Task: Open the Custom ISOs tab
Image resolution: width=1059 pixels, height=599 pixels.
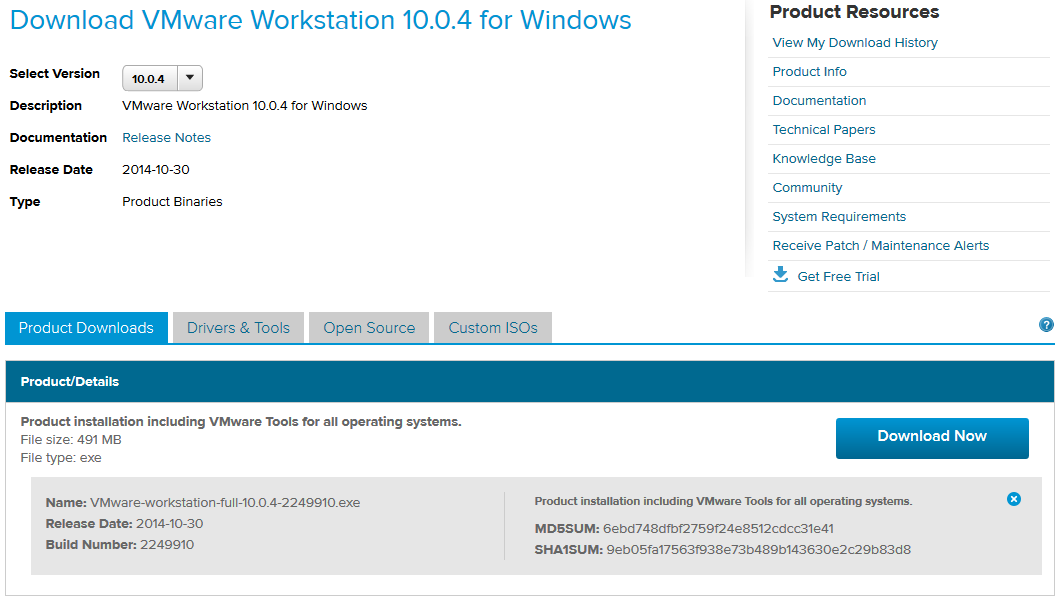Action: tap(493, 328)
